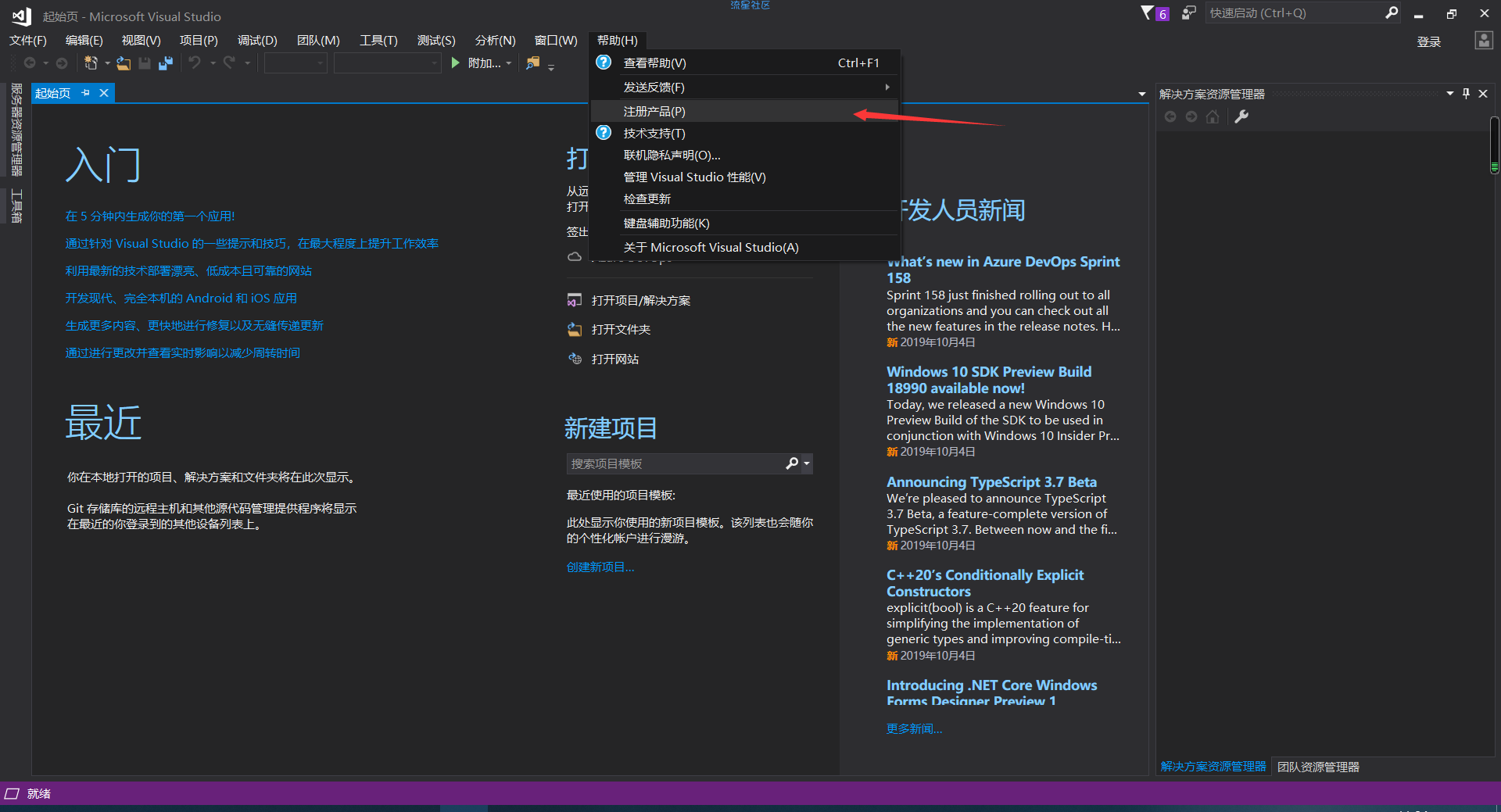
Task: Click Solution Explorer Home icon
Action: pos(1213,116)
